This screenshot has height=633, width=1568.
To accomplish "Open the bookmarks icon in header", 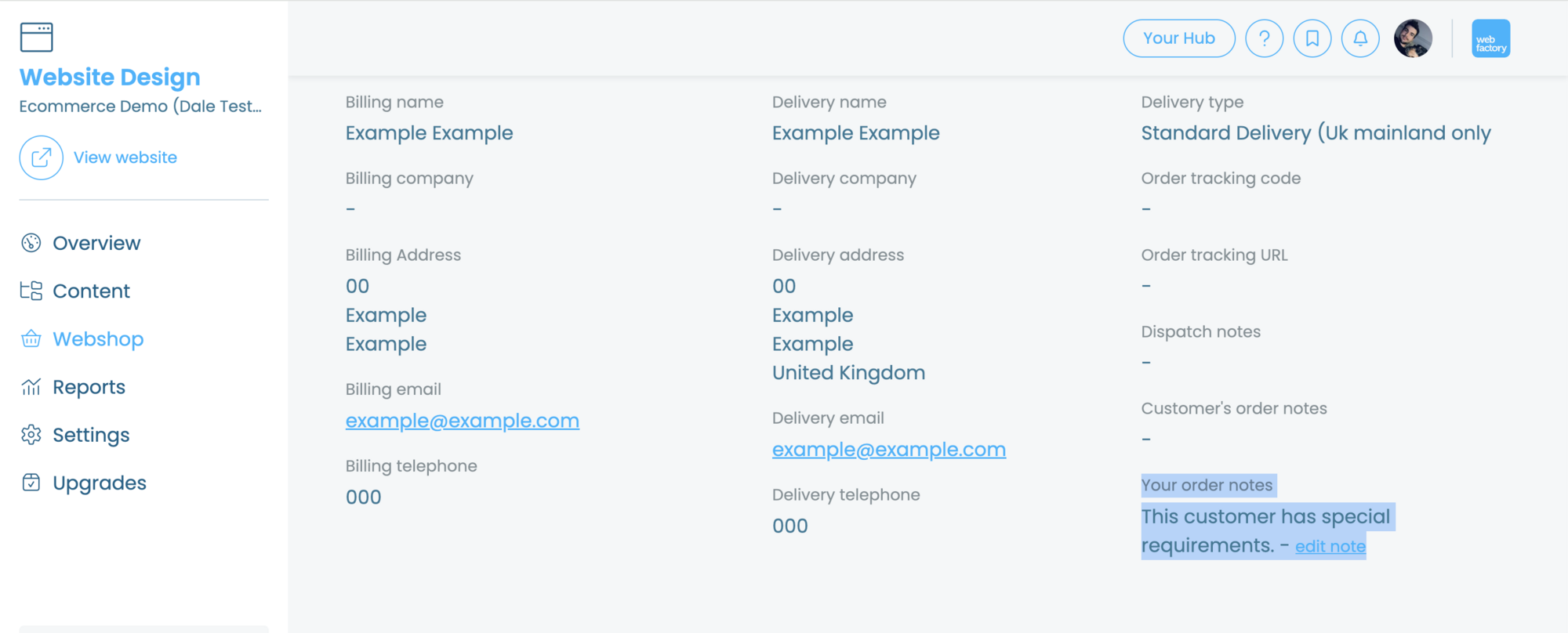I will pyautogui.click(x=1312, y=38).
